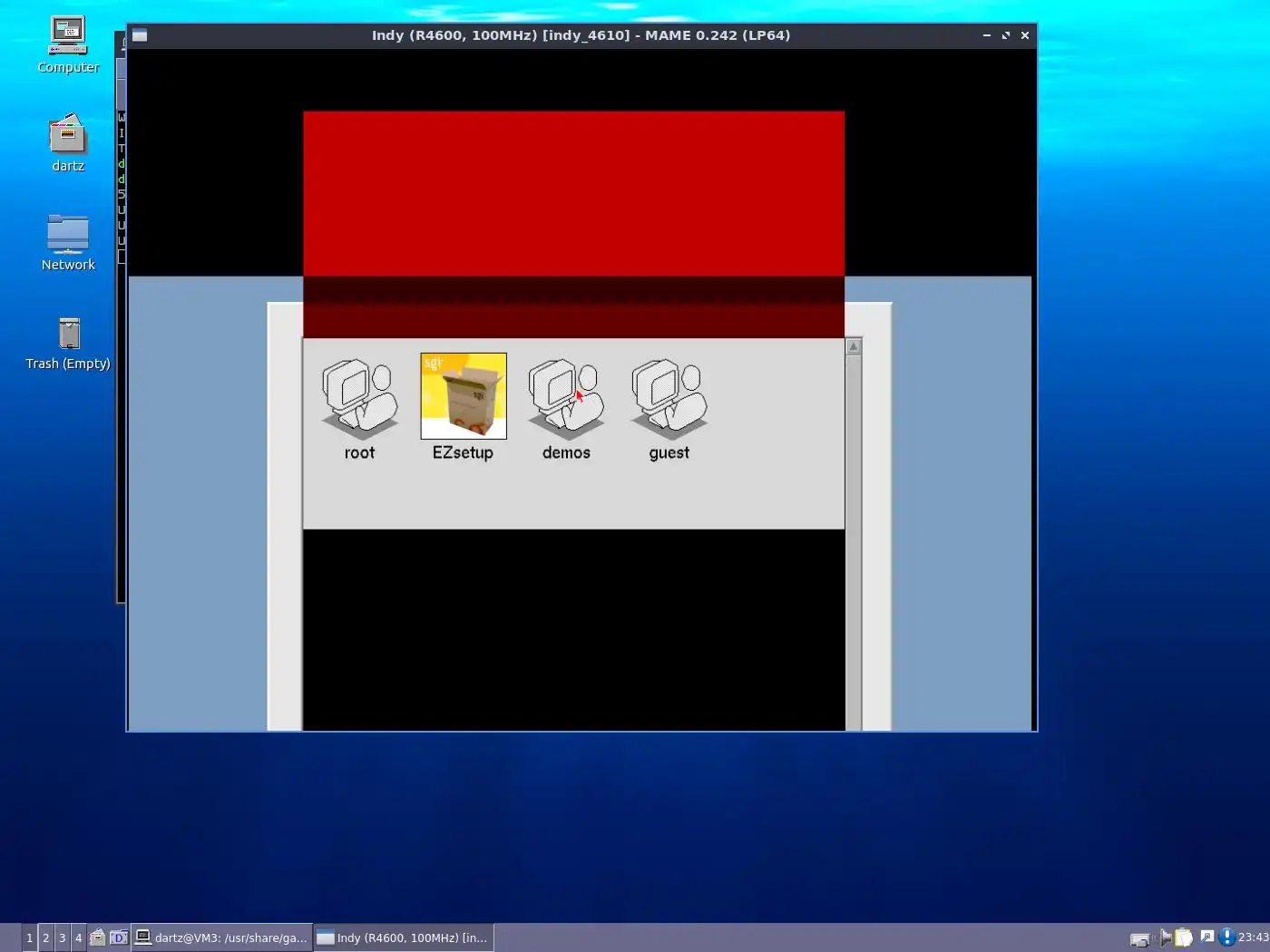Click the "EZsetup" label text

(x=463, y=452)
